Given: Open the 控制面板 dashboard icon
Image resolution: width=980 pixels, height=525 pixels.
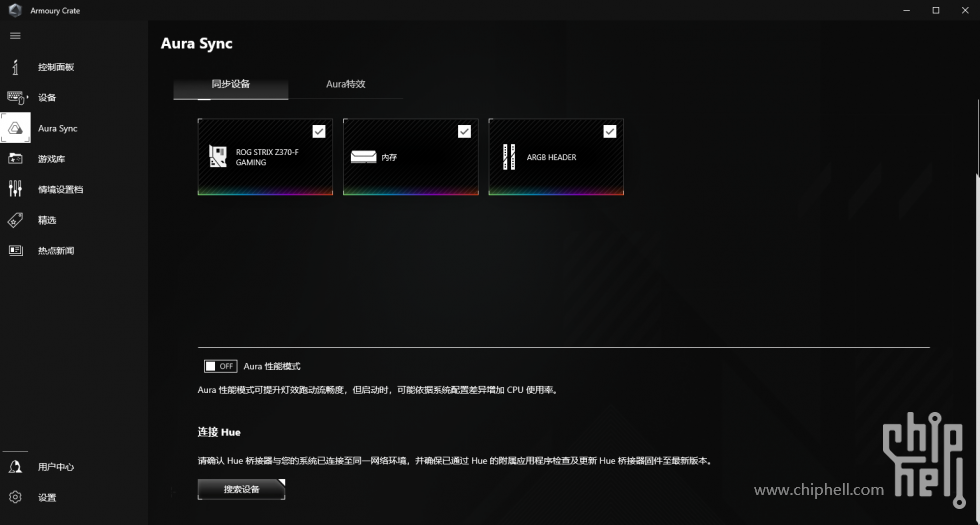Looking at the screenshot, I should pos(16,67).
